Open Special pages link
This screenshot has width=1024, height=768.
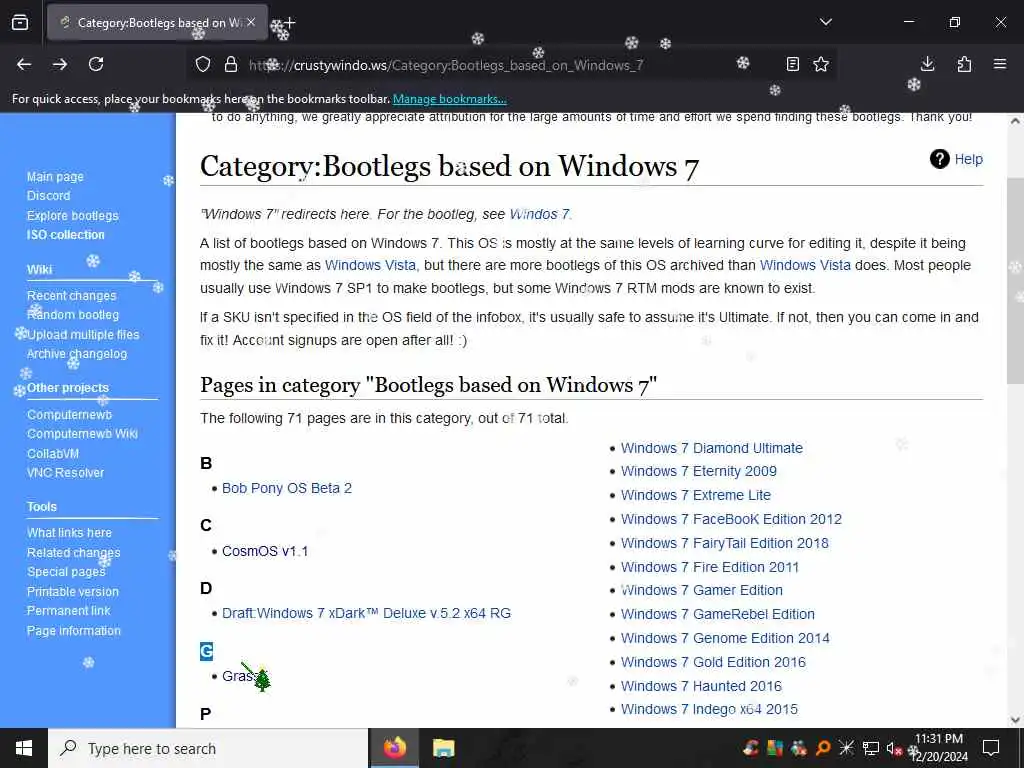(66, 571)
